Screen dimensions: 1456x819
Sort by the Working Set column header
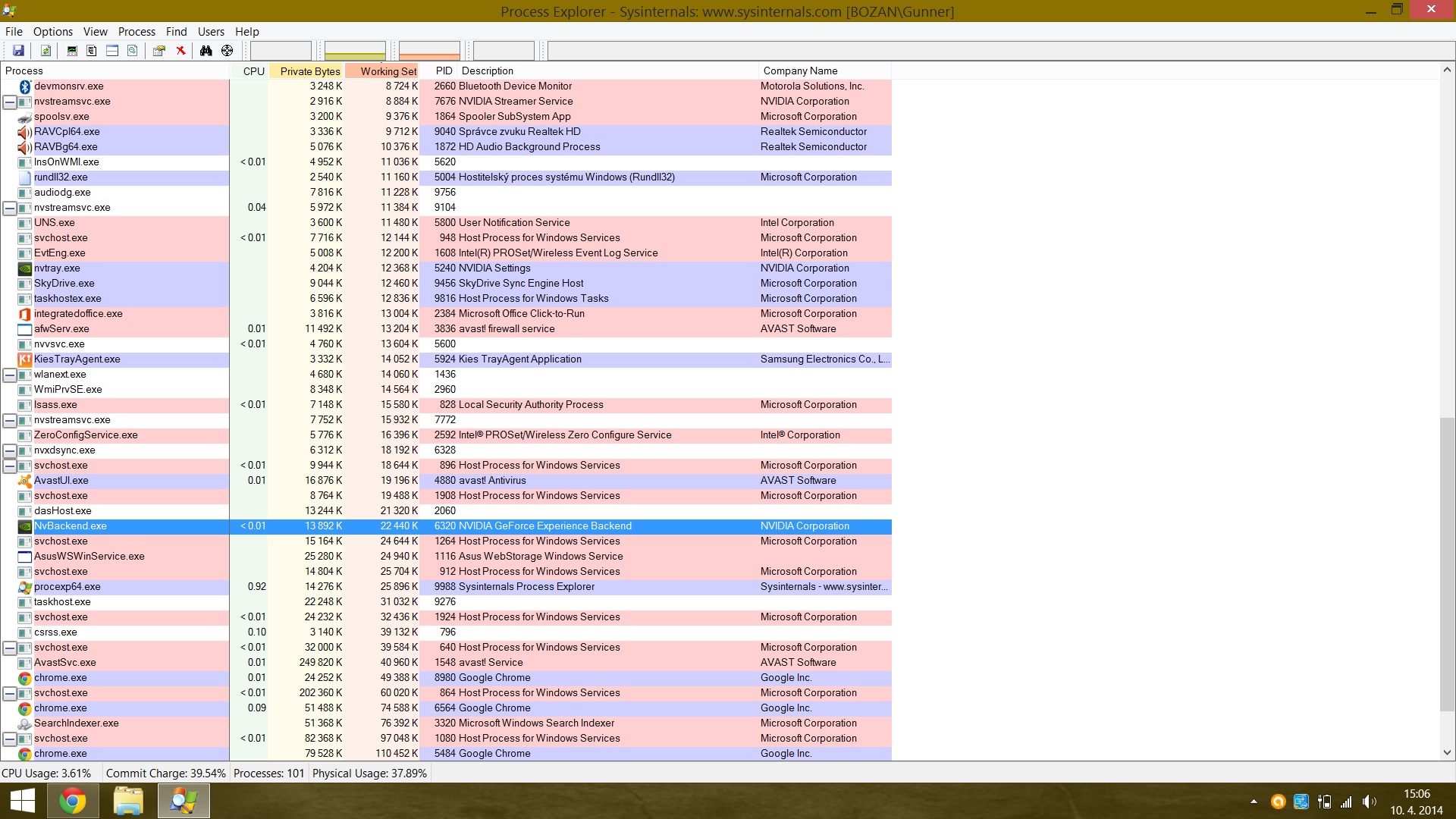point(382,71)
